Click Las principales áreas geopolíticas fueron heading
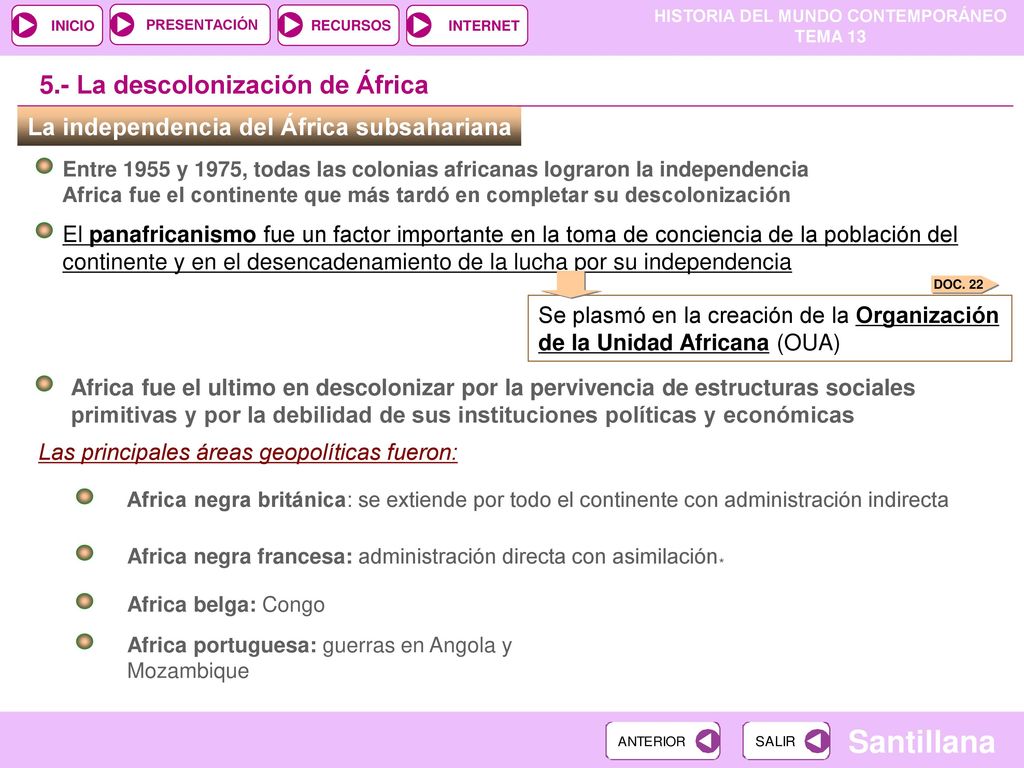This screenshot has height=768, width=1024. coord(248,452)
